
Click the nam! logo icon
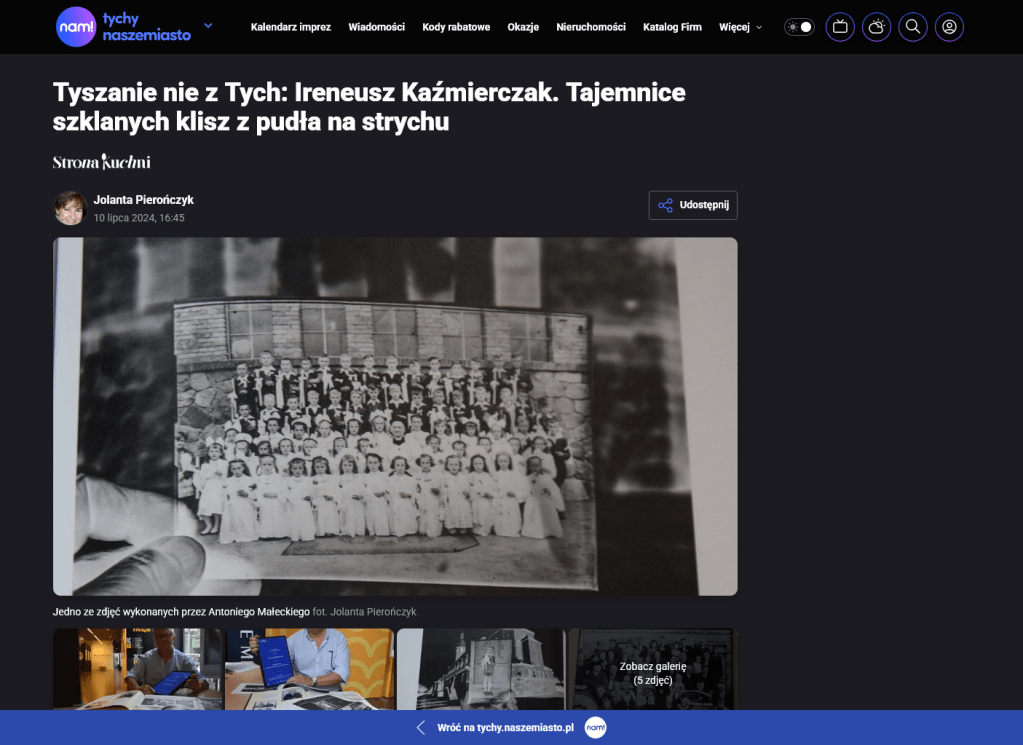tap(76, 27)
